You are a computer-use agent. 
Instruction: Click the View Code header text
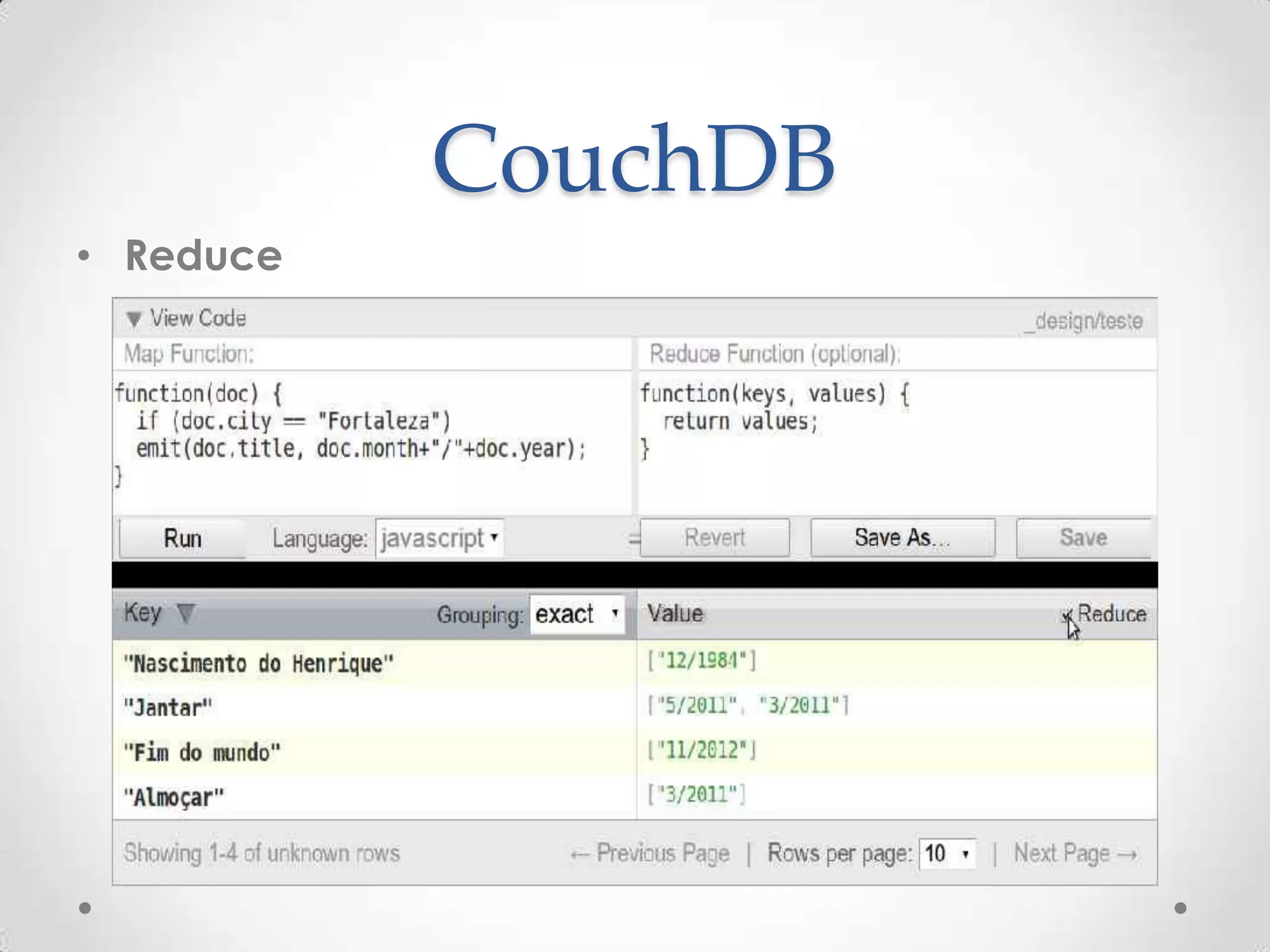click(x=198, y=319)
